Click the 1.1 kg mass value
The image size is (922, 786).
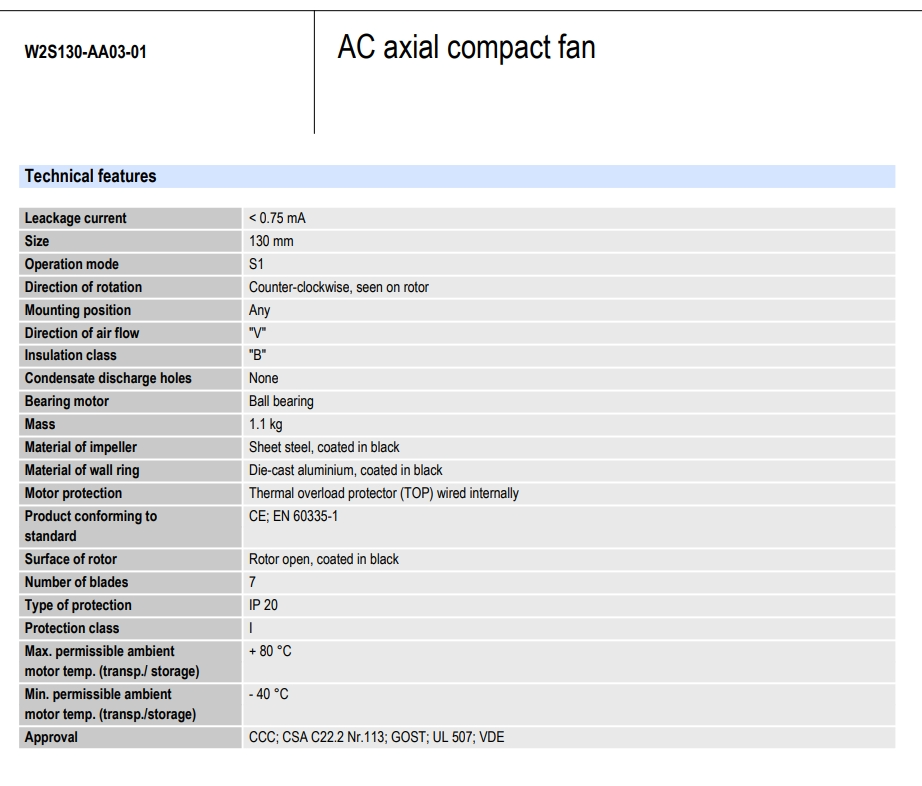(x=266, y=424)
